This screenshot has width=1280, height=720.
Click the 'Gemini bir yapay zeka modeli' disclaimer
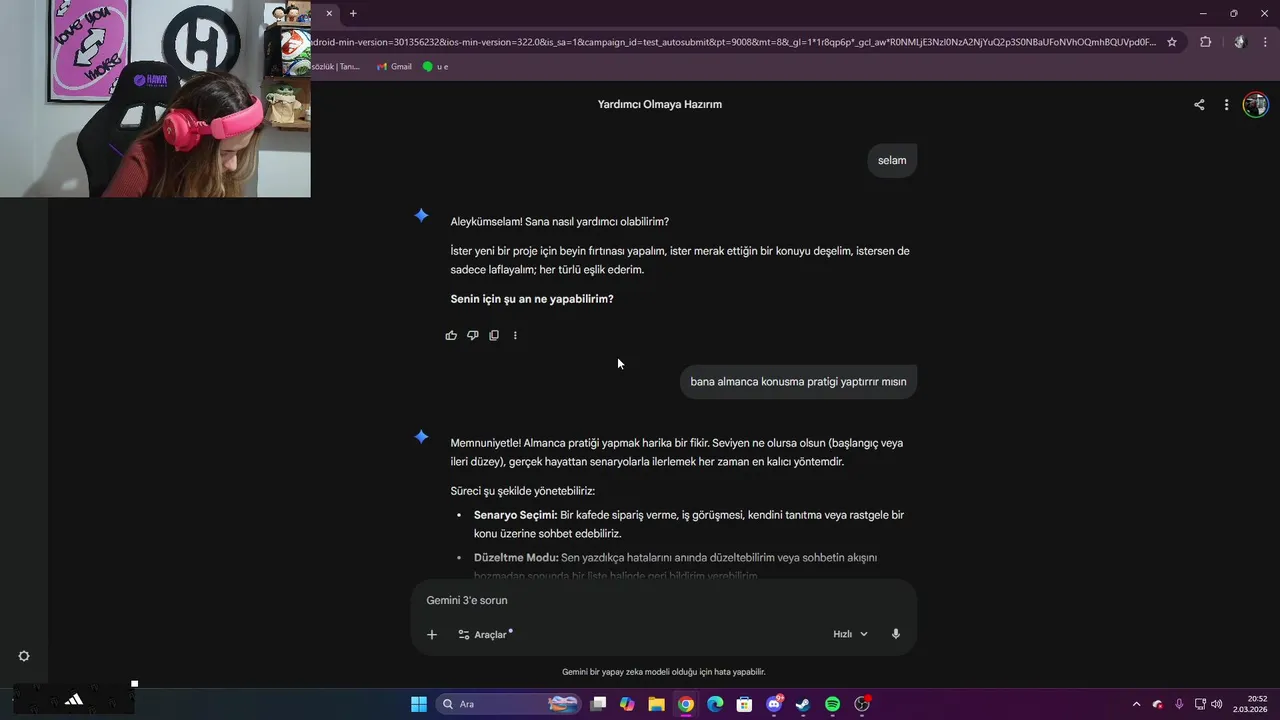click(x=664, y=672)
